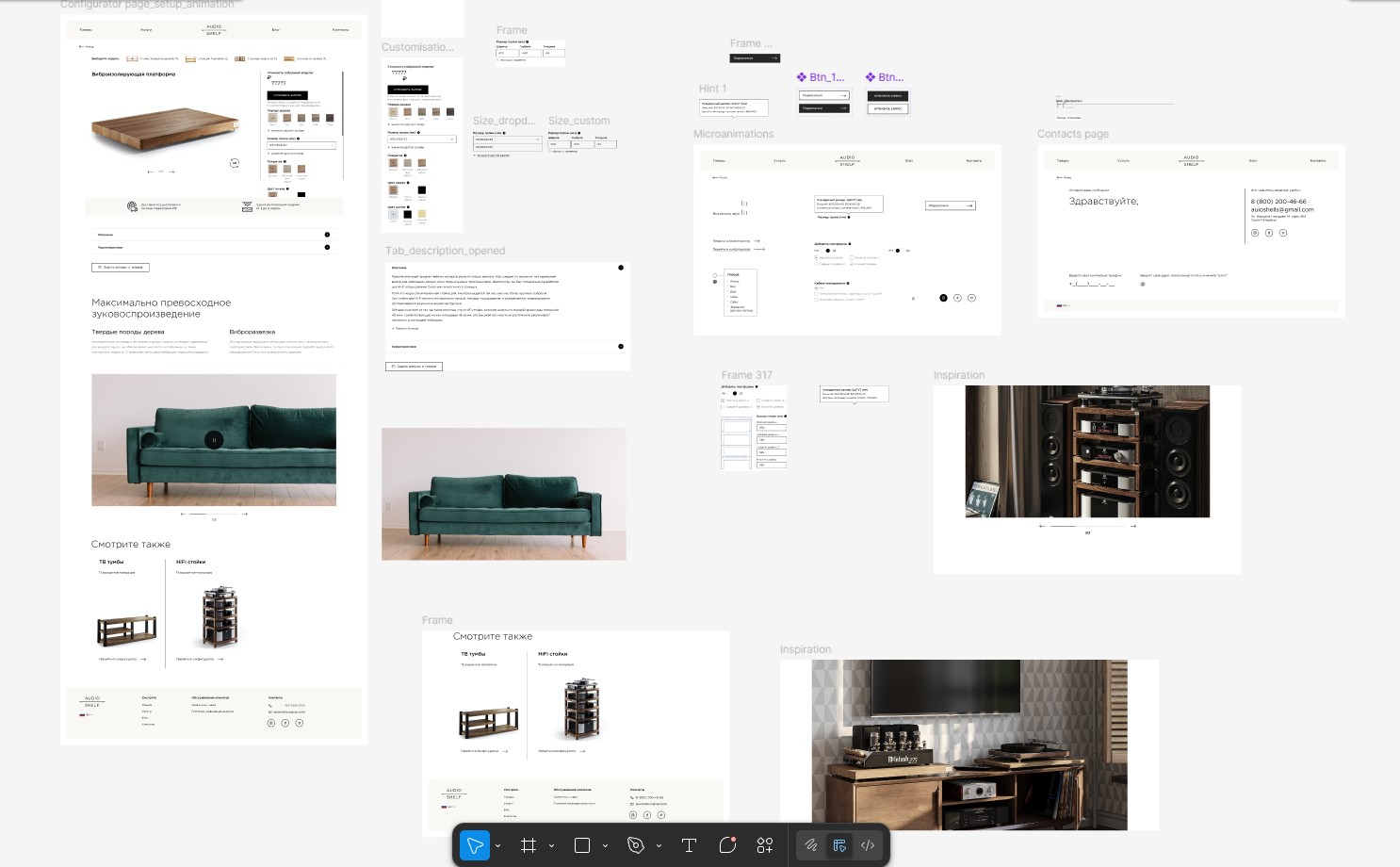Viewport: 1400px width, 867px height.
Task: Expand the Move tool options arrow
Action: (497, 846)
